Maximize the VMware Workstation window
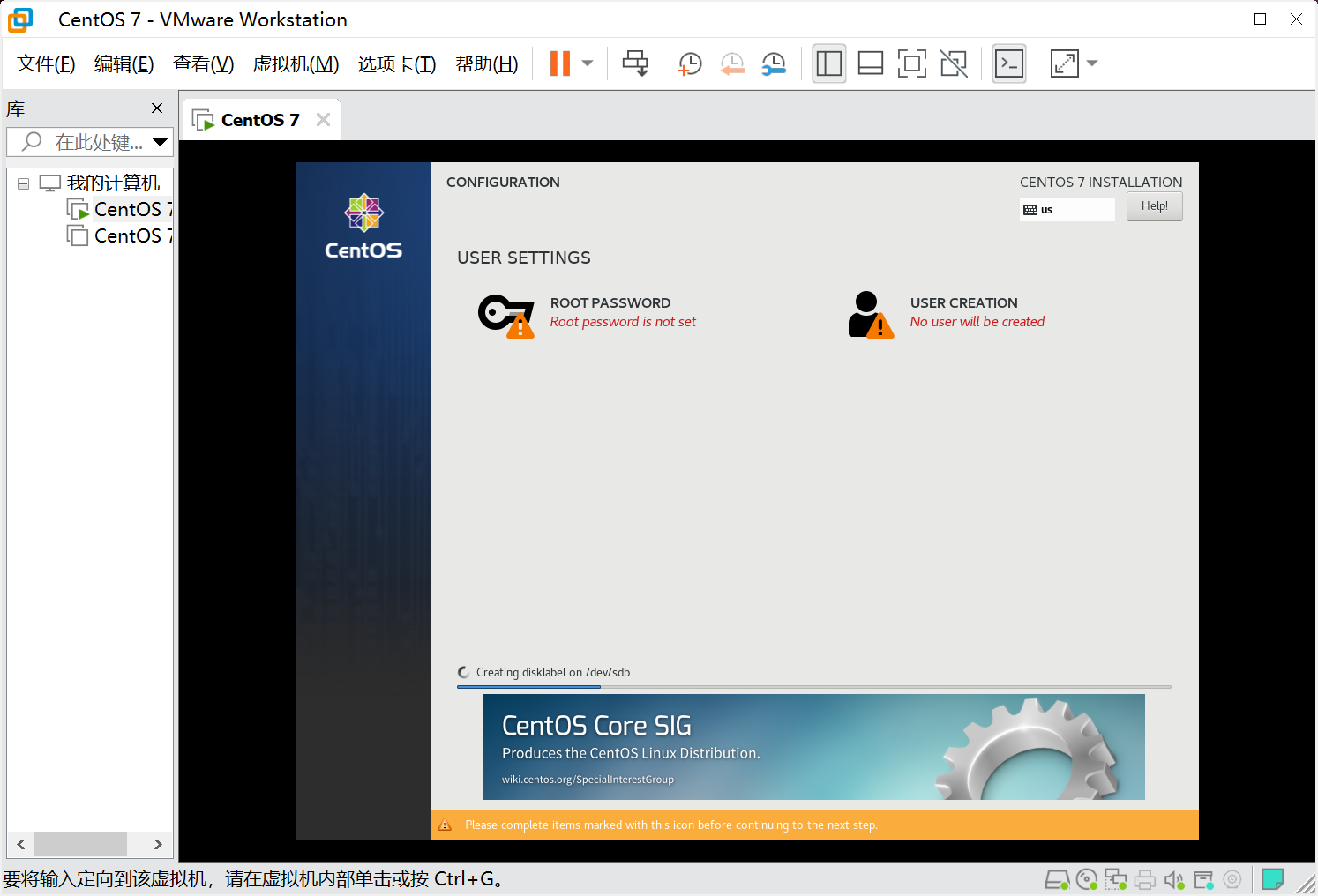The height and width of the screenshot is (896, 1318). (1260, 19)
